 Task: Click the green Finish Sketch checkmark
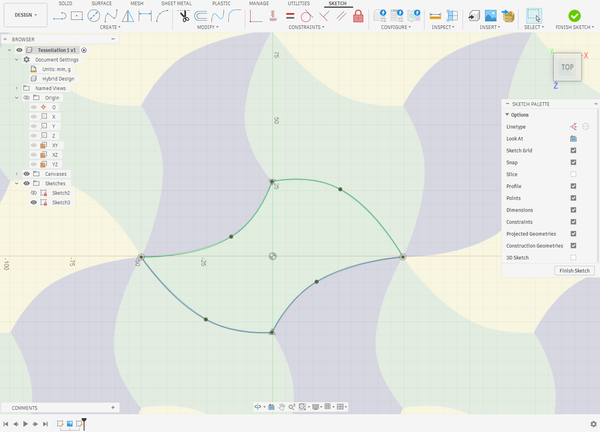pos(574,16)
